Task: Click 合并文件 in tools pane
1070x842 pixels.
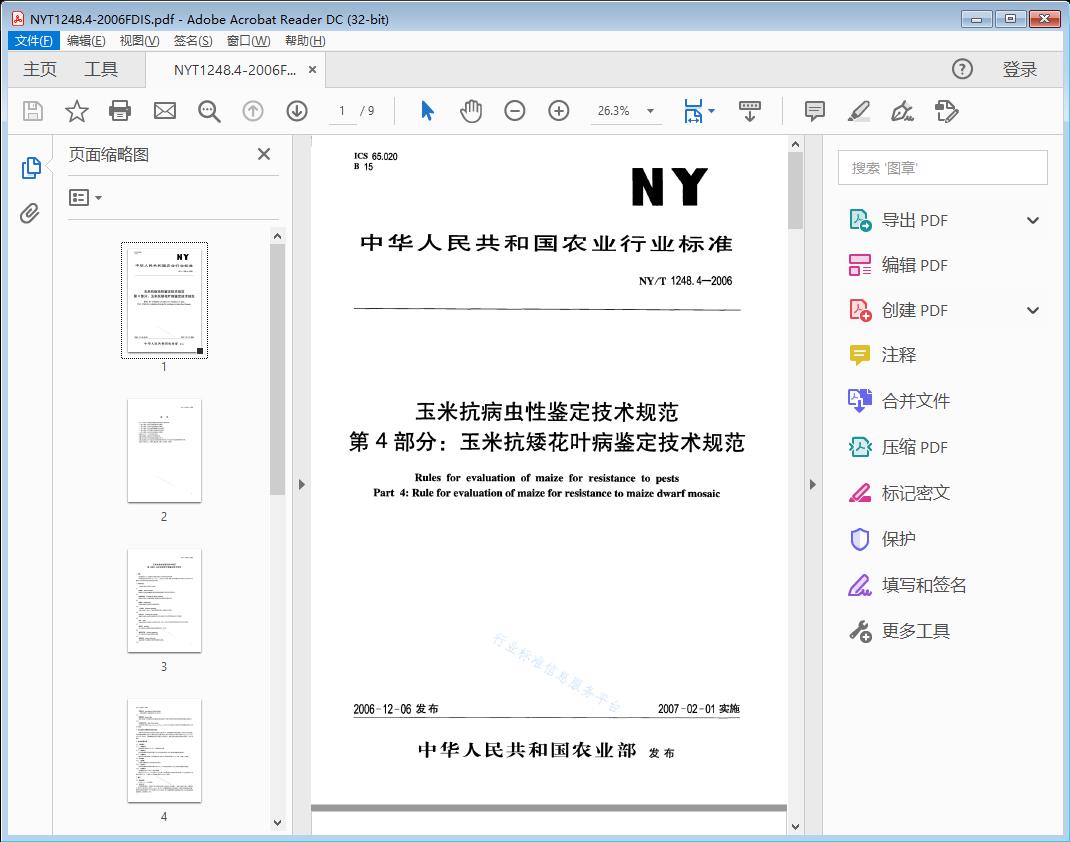Action: [915, 401]
